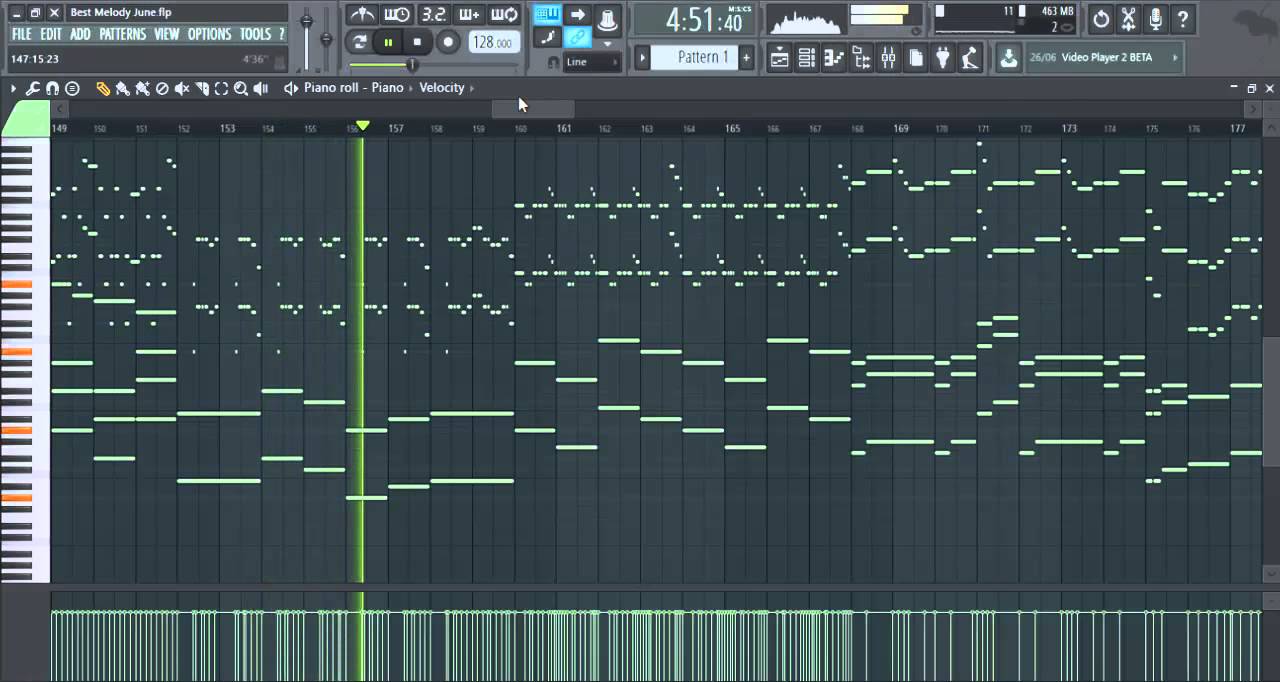Open the Playlist window icon

click(779, 58)
